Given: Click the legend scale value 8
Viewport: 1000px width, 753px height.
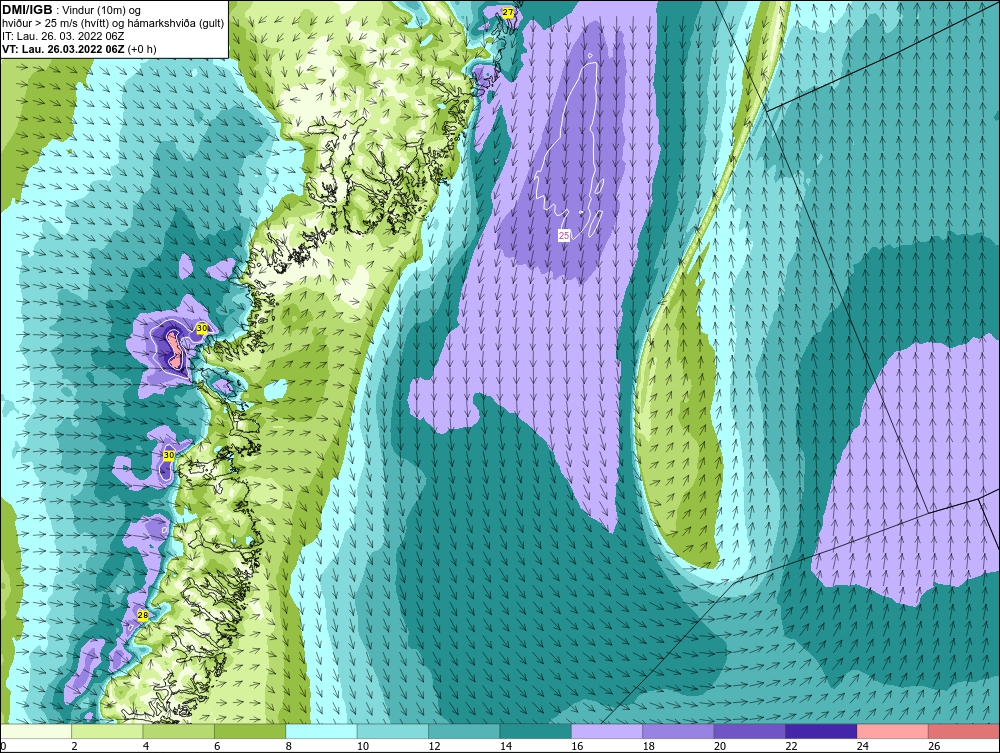Looking at the screenshot, I should [x=289, y=746].
